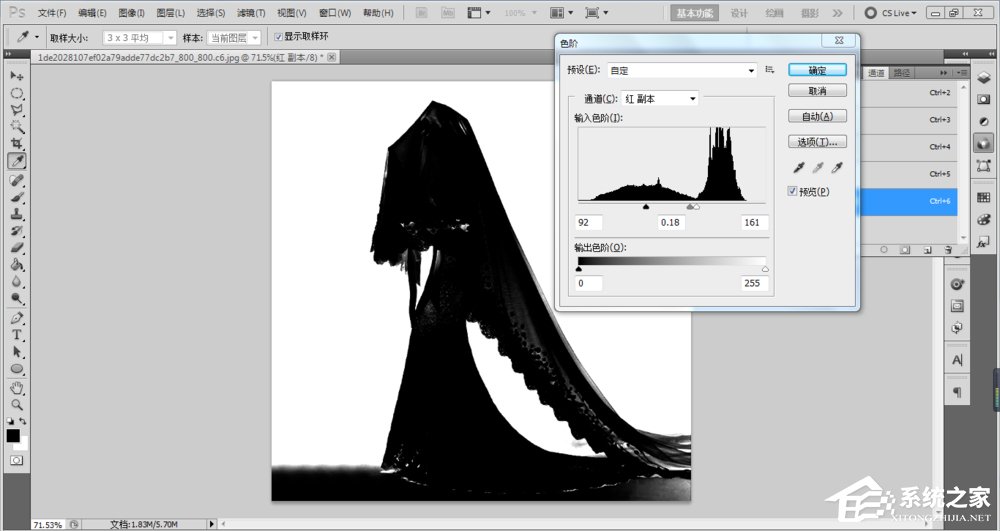This screenshot has width=1000, height=531.
Task: Toggle the 预览(P) preview checkbox
Action: pyautogui.click(x=793, y=191)
